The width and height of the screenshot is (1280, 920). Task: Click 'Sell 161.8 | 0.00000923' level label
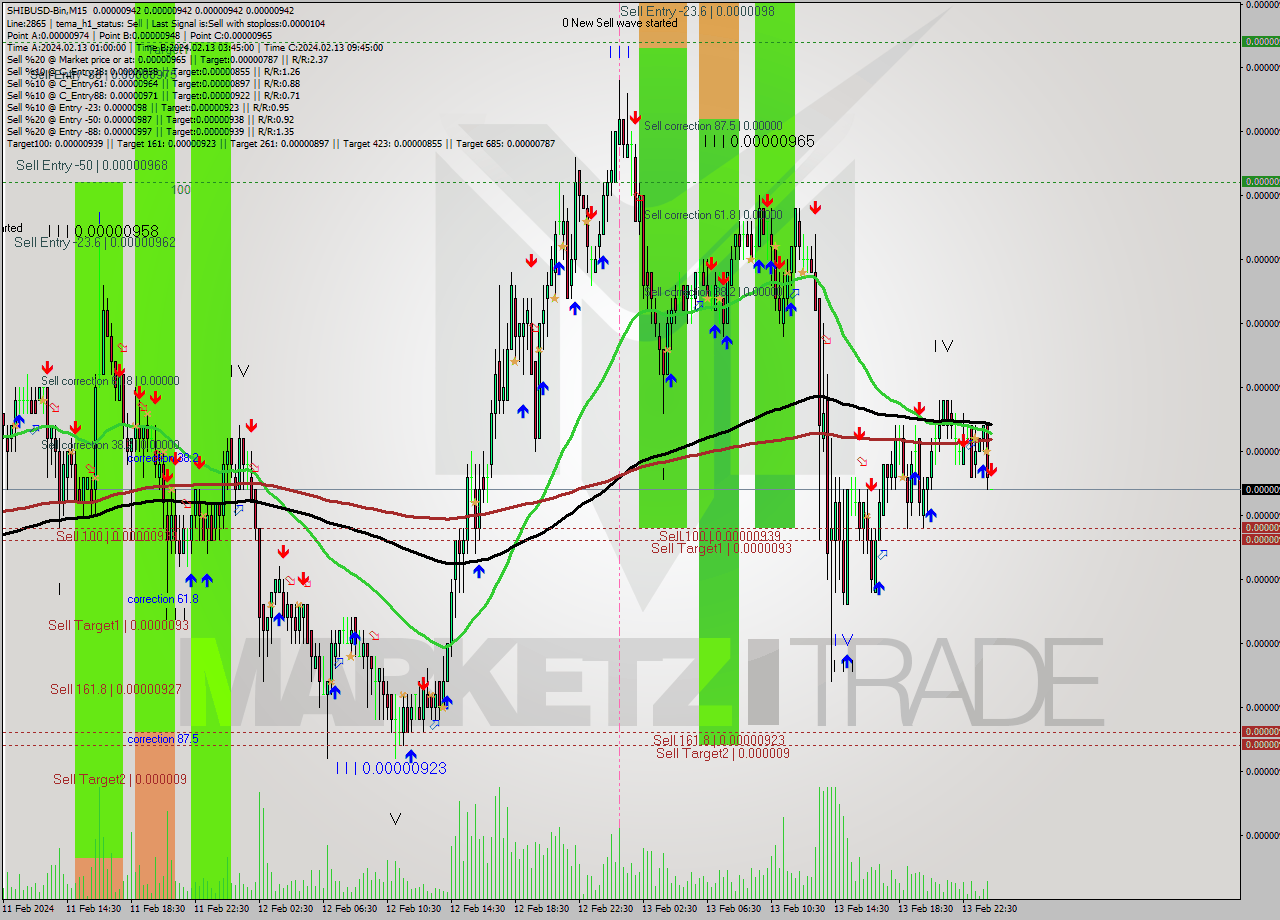pyautogui.click(x=718, y=740)
